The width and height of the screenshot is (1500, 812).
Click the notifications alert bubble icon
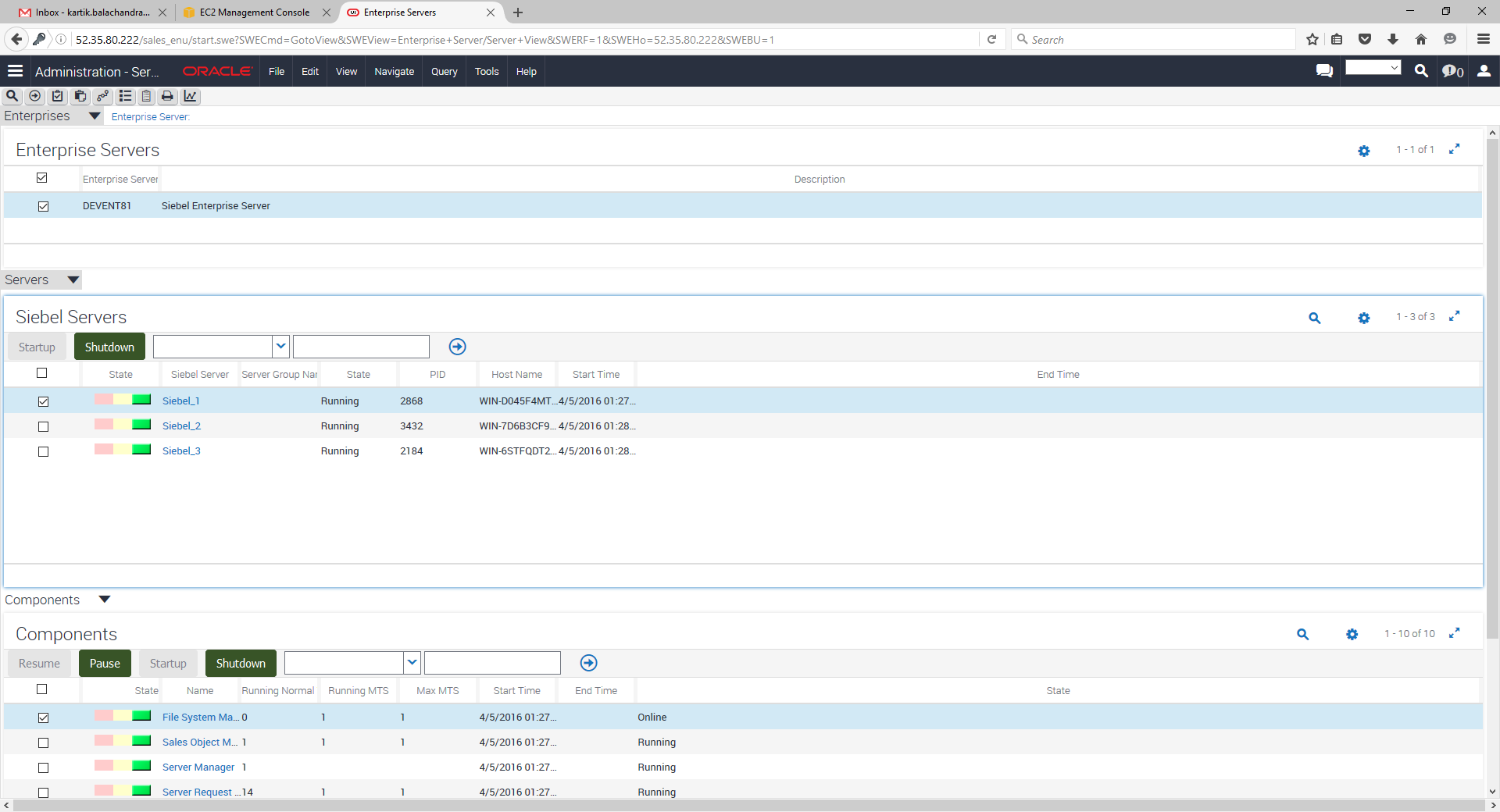[1452, 71]
